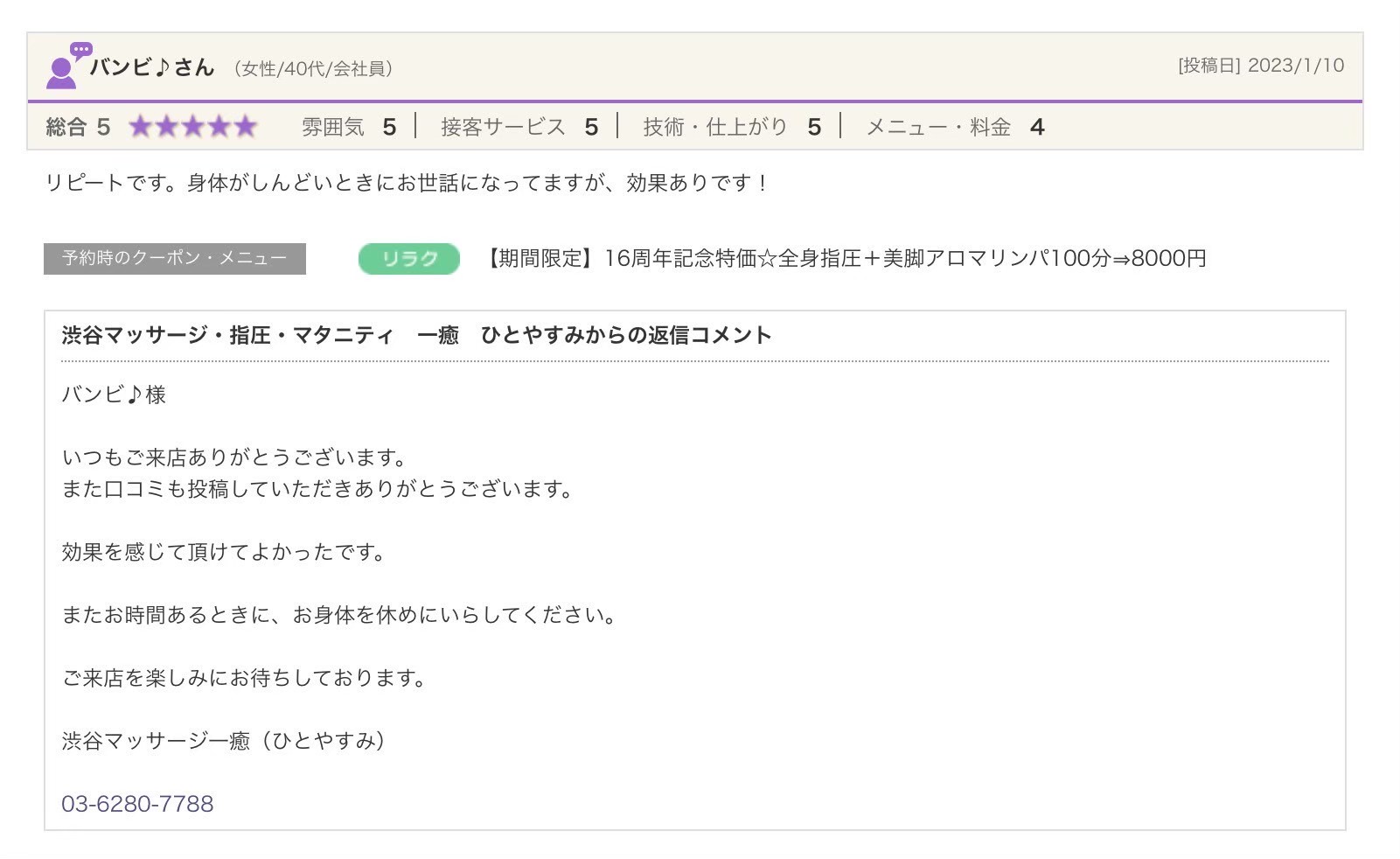Click the 総合 5 overall score
Image resolution: width=1400 pixels, height=859 pixels.
click(78, 128)
